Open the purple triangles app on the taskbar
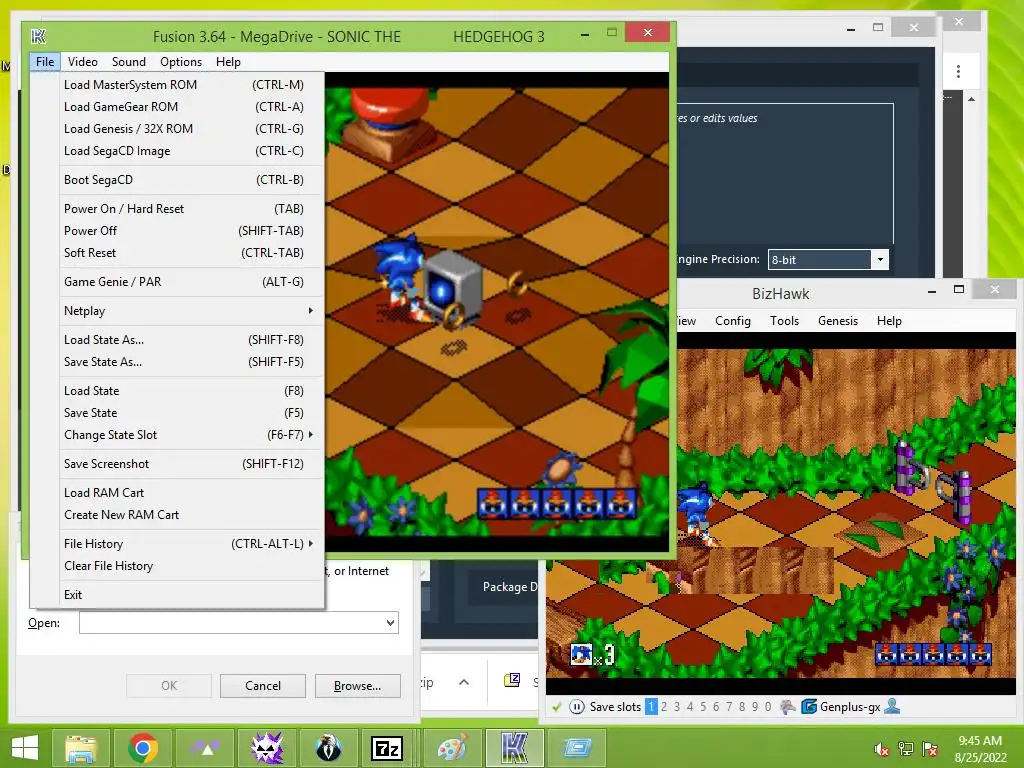Image resolution: width=1024 pixels, height=768 pixels. point(204,748)
